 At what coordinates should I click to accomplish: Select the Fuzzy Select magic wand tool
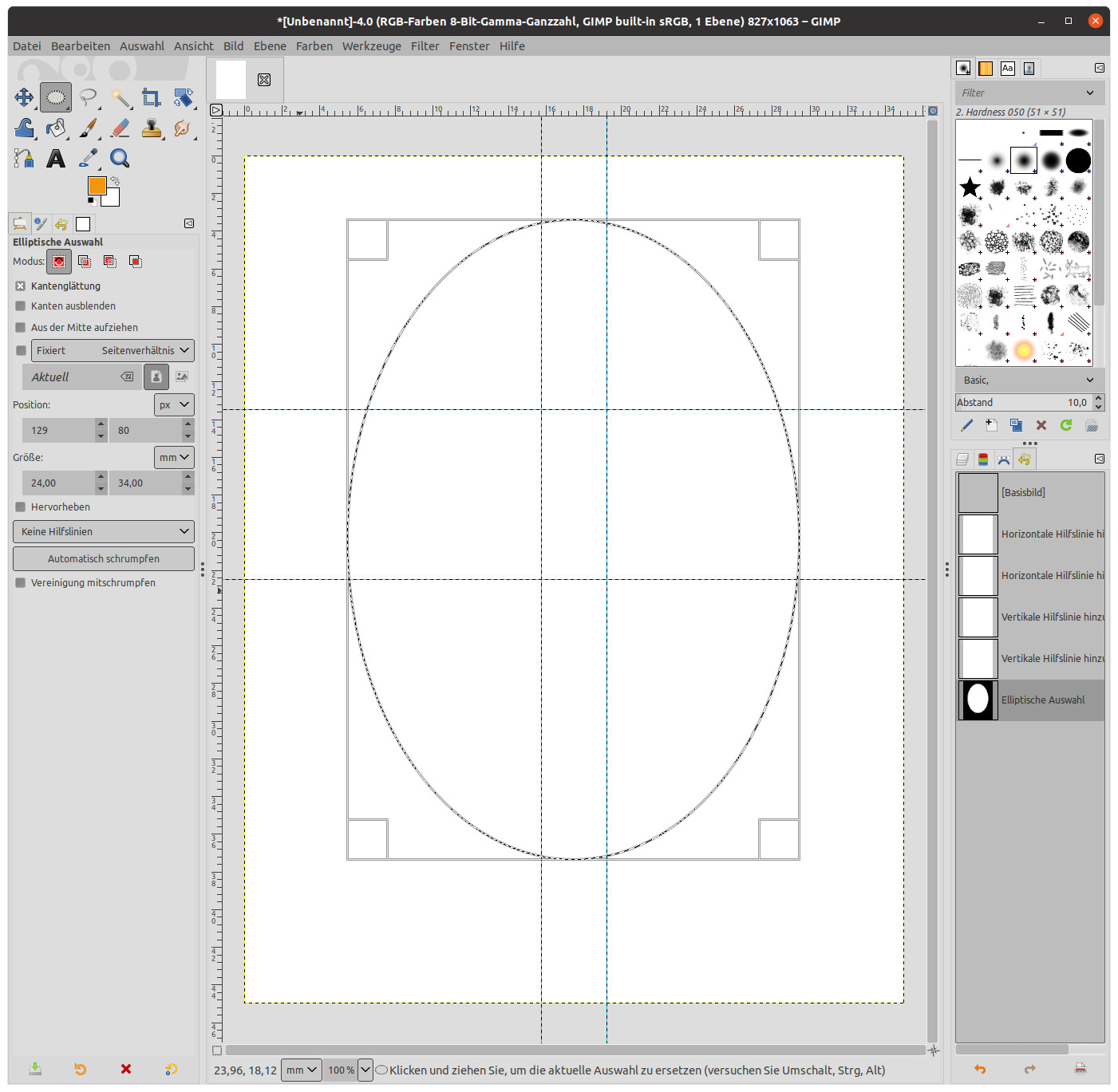click(x=120, y=97)
